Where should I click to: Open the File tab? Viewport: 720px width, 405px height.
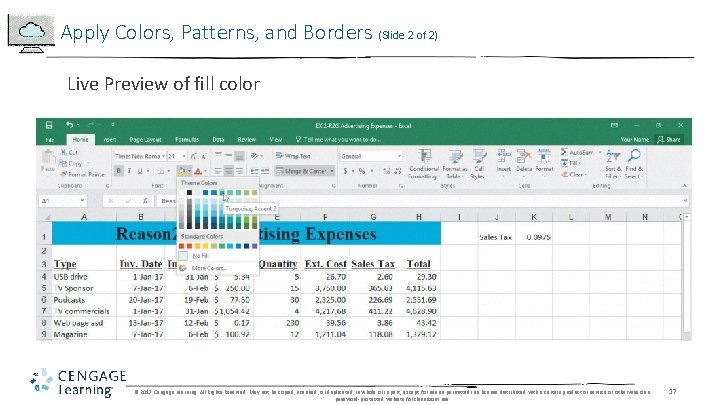coord(50,140)
